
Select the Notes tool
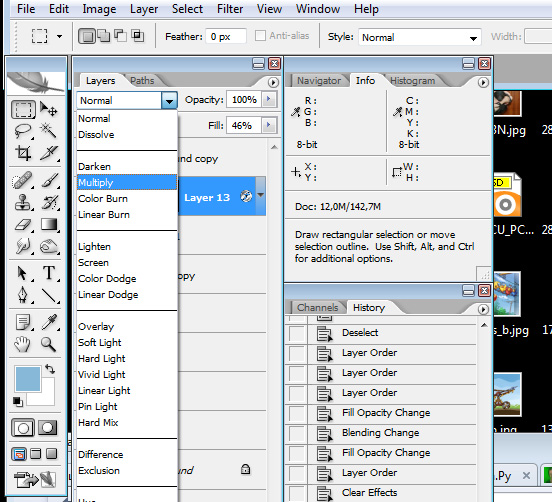point(23,322)
